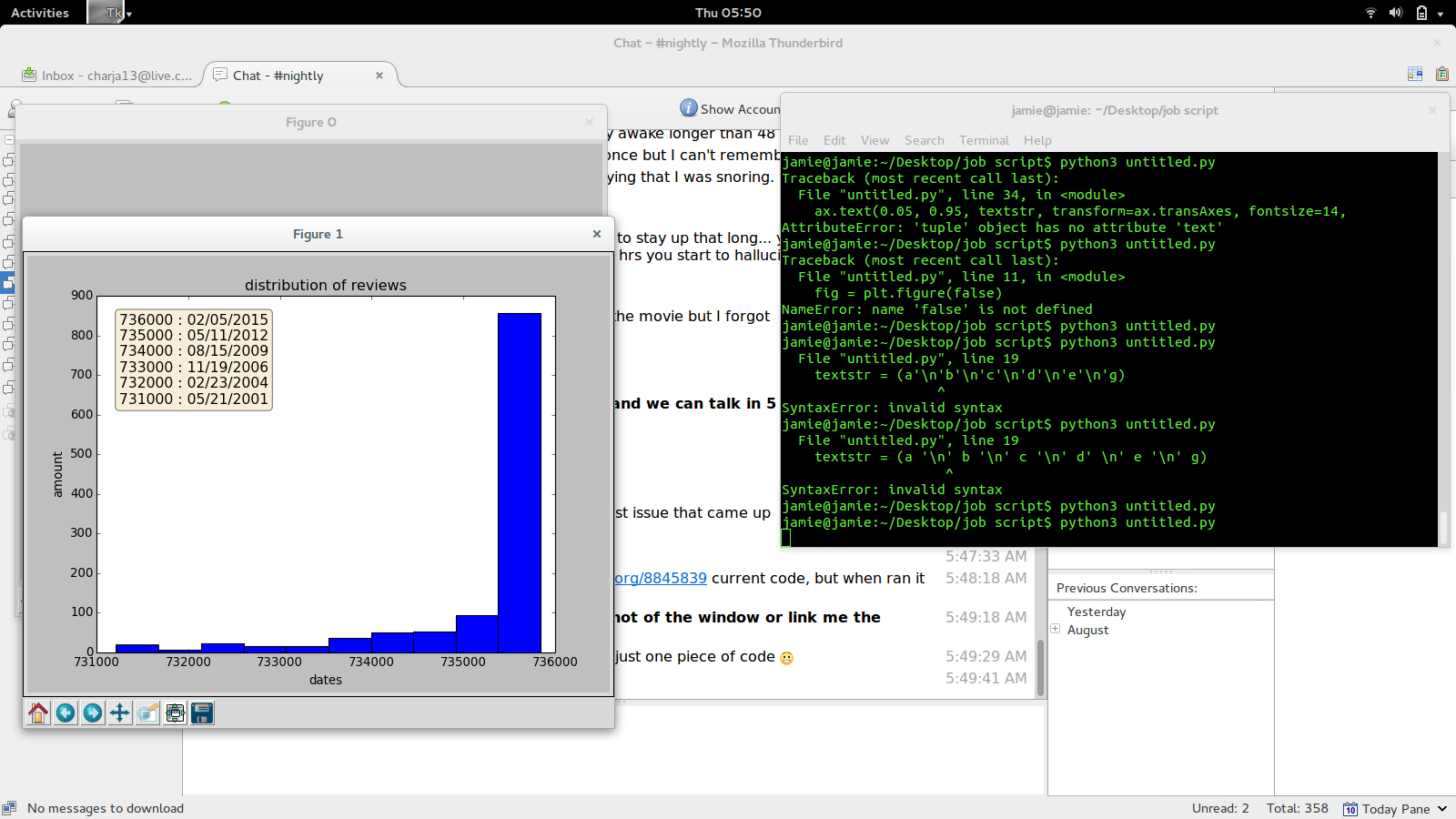Expand the August previous conversations
This screenshot has width=1456, height=819.
pyautogui.click(x=1056, y=629)
